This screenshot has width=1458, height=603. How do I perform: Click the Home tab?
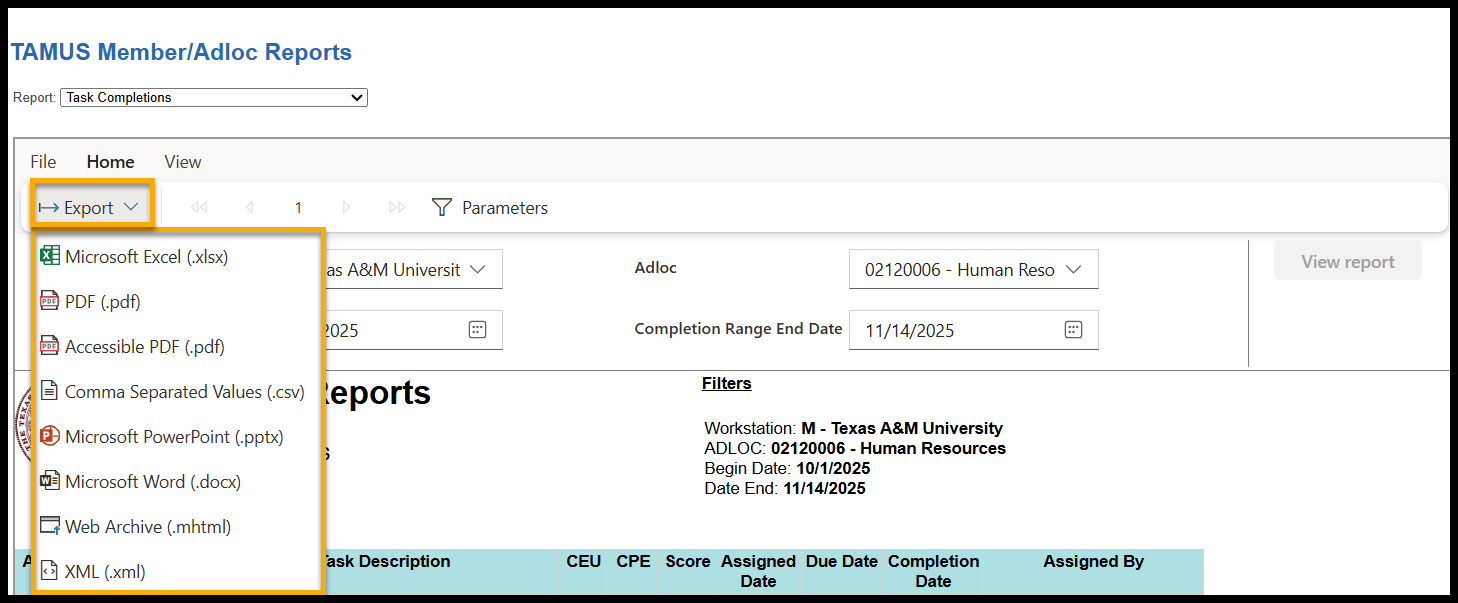click(110, 162)
